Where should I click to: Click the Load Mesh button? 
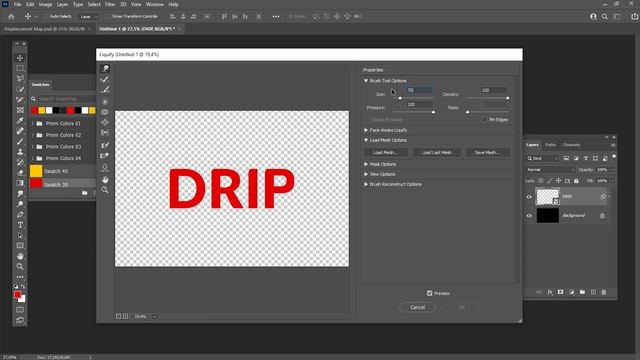point(386,153)
